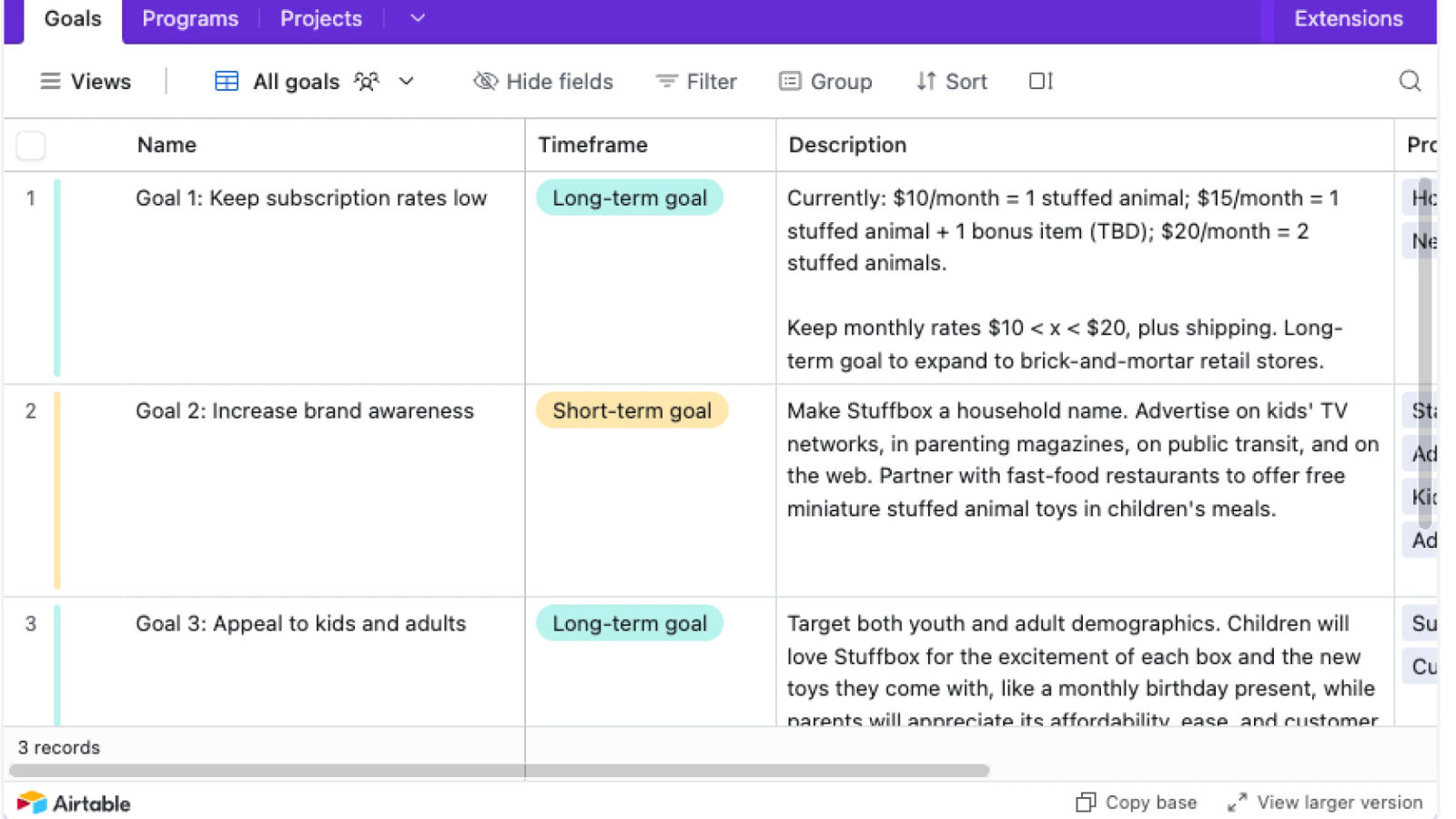
Task: Select the Description column header
Action: pyautogui.click(x=847, y=145)
